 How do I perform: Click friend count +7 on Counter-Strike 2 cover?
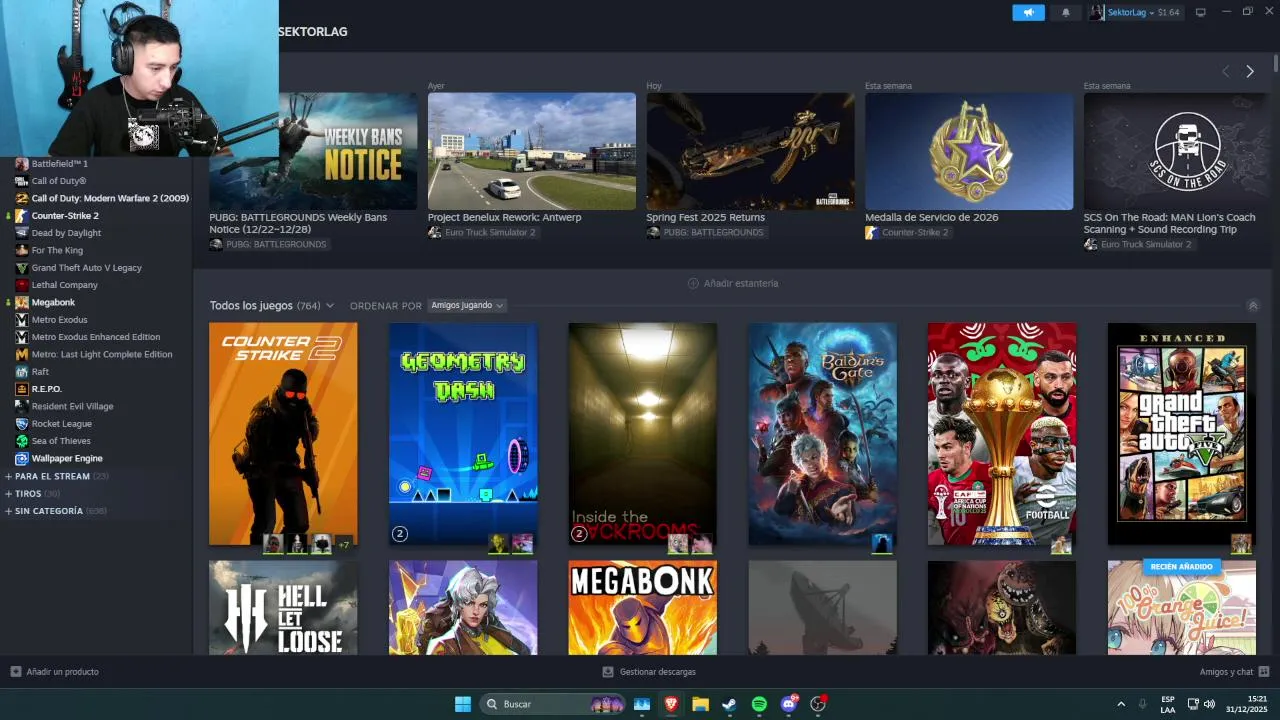pyautogui.click(x=344, y=545)
